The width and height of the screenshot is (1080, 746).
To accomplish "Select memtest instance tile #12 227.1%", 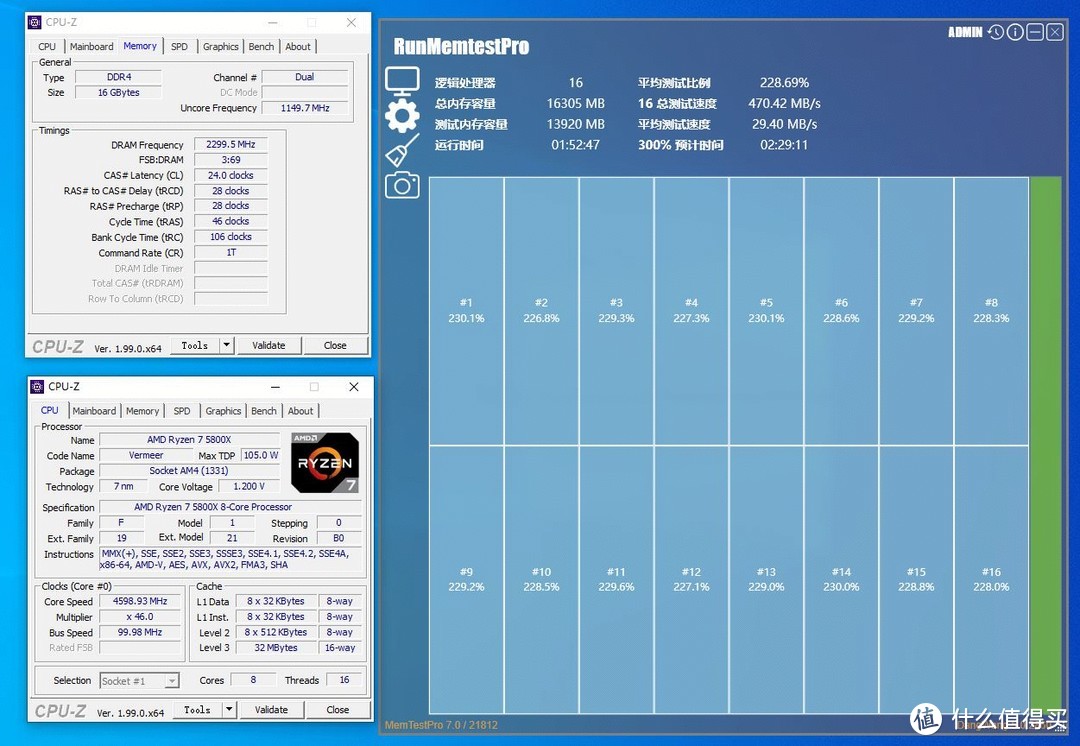I will 692,579.
